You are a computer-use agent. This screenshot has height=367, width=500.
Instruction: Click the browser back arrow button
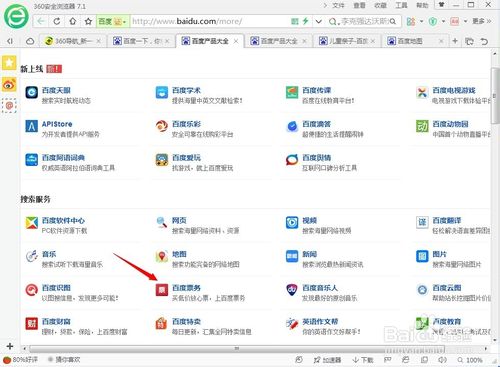[41, 22]
